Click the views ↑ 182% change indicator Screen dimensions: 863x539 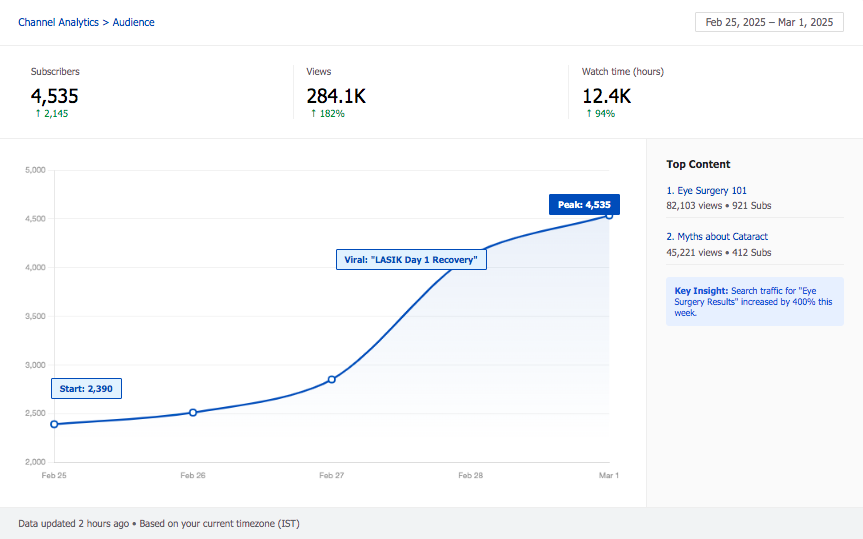(325, 114)
